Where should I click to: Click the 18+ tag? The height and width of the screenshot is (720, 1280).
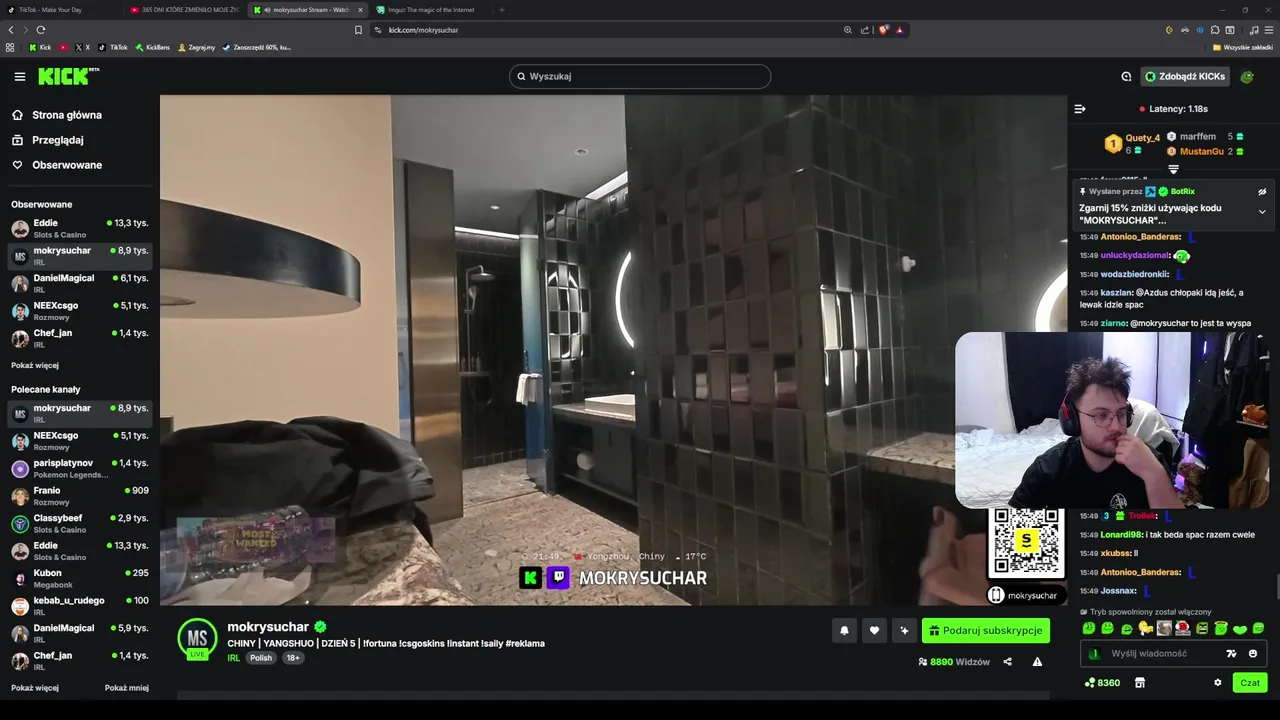click(293, 658)
